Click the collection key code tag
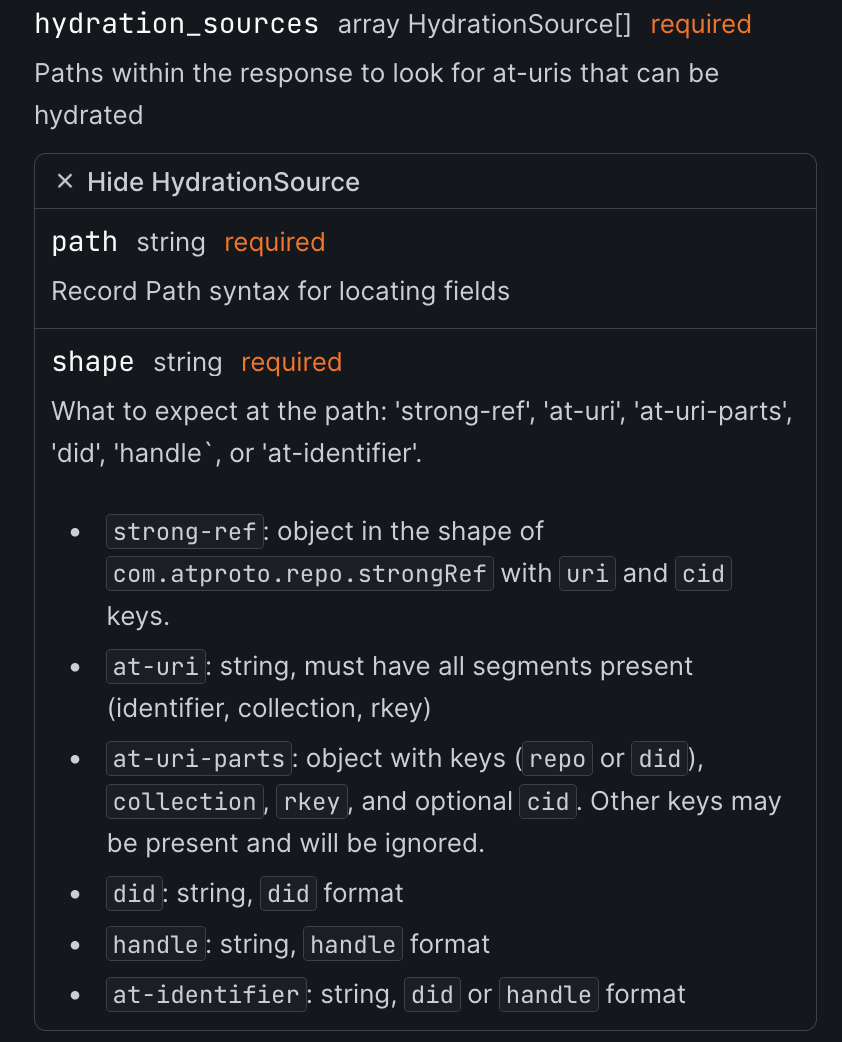 pyautogui.click(x=185, y=802)
